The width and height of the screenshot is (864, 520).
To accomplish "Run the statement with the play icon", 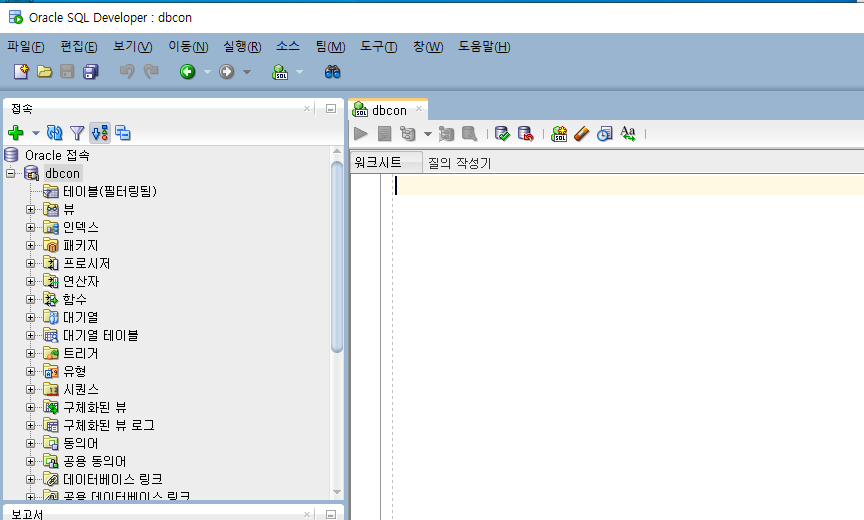I will click(361, 133).
